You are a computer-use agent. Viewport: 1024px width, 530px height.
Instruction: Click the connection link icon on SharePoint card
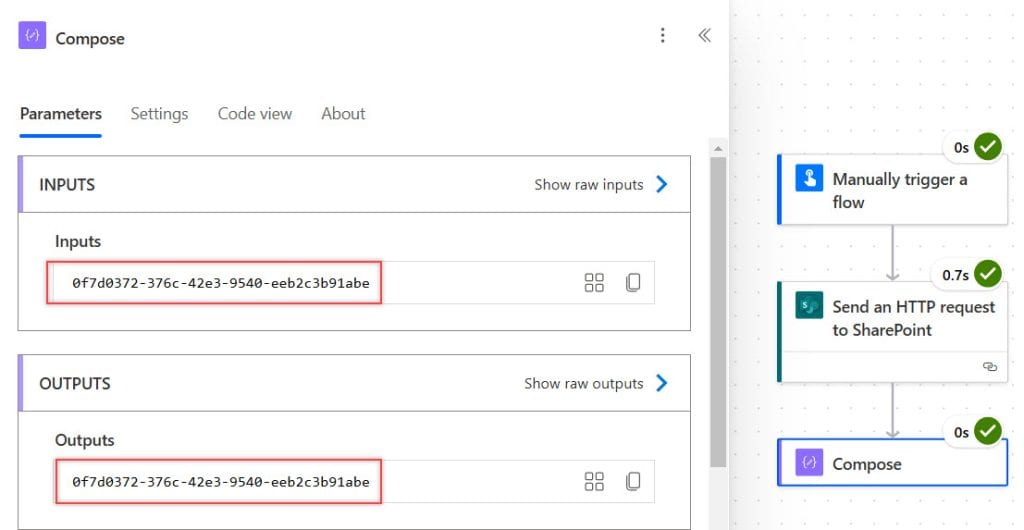990,366
